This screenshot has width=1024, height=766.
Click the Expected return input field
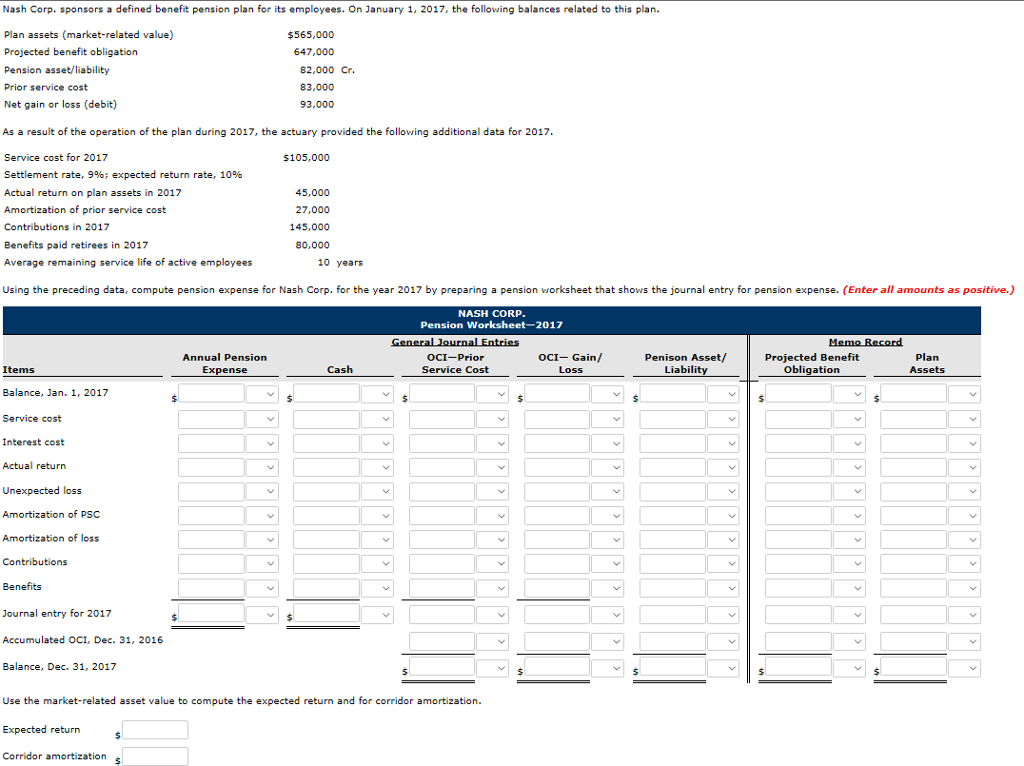click(x=155, y=730)
